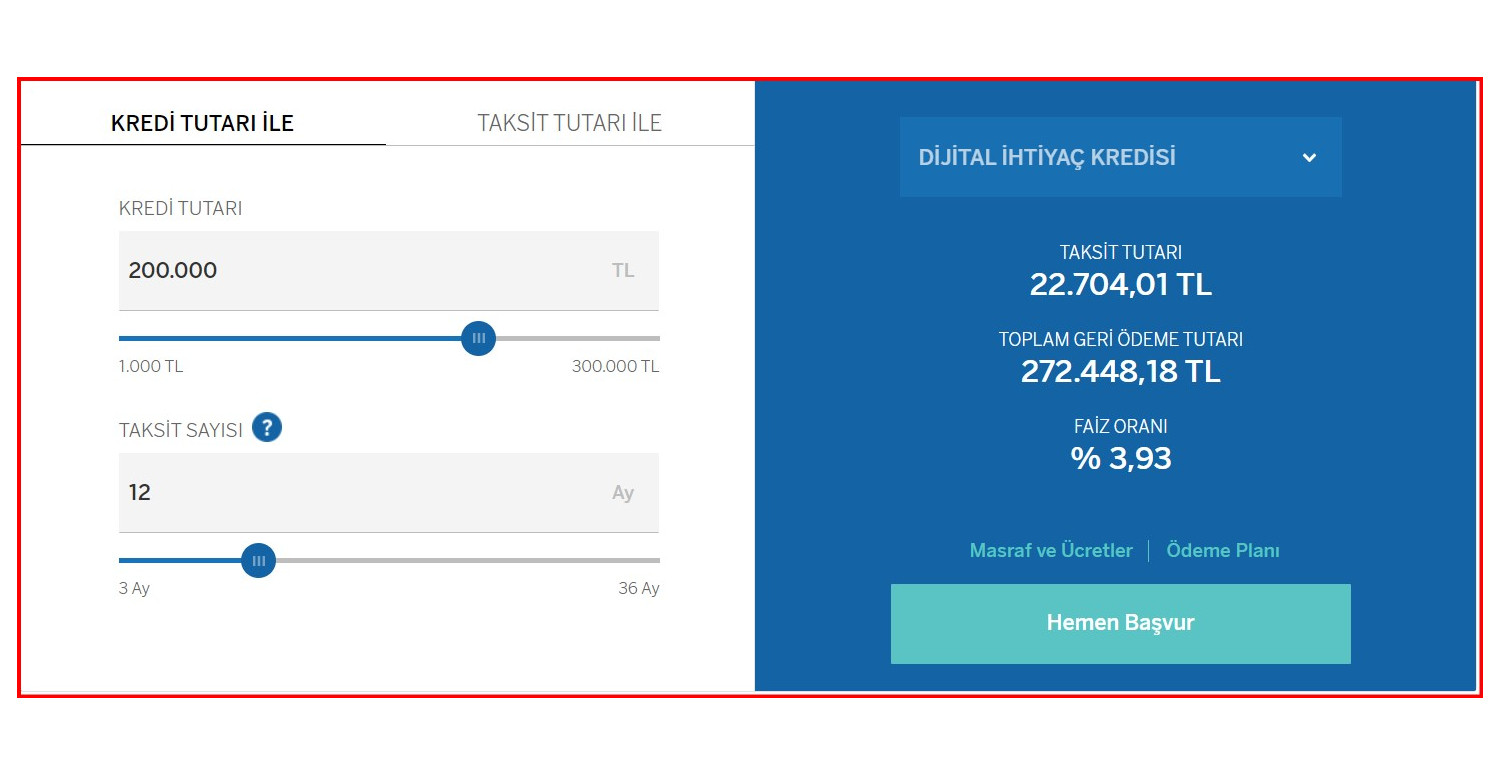Open the Masraf ve Ücretler link
Screen dimensions: 1500x775
pos(1051,551)
